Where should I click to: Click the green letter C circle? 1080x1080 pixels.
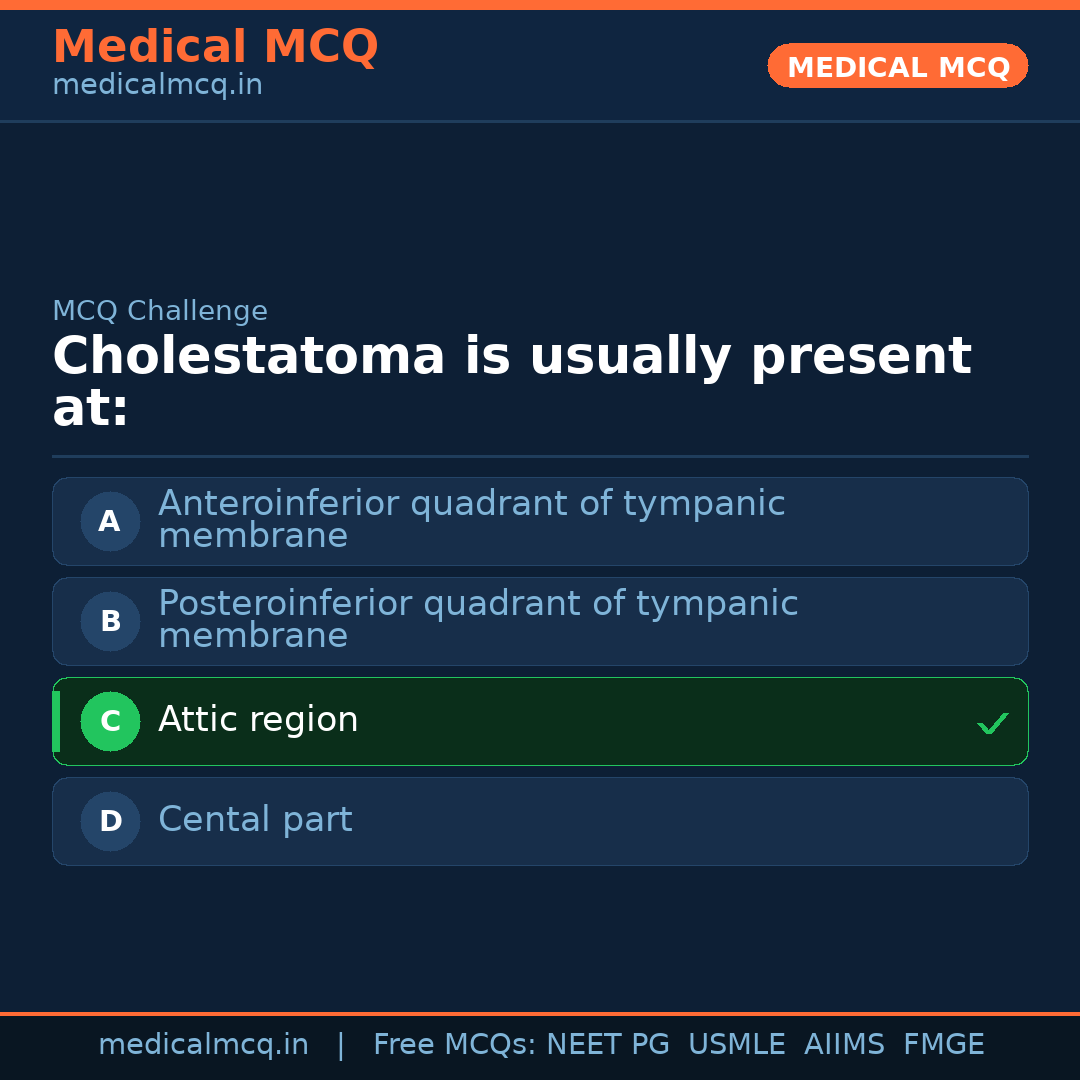pyautogui.click(x=110, y=721)
